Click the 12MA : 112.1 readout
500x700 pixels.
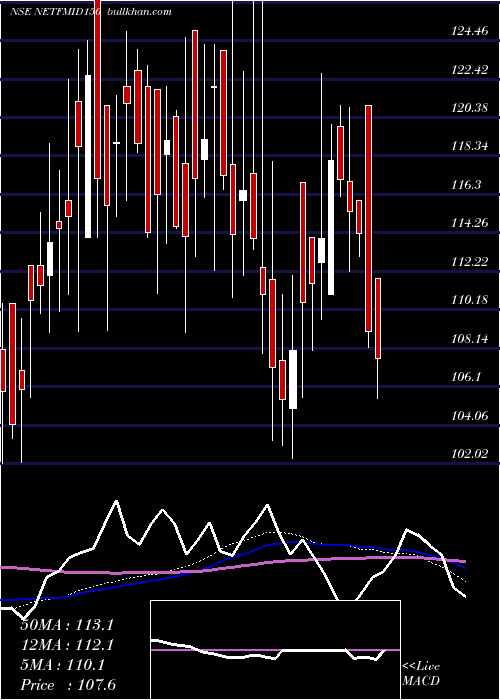pyautogui.click(x=67, y=645)
